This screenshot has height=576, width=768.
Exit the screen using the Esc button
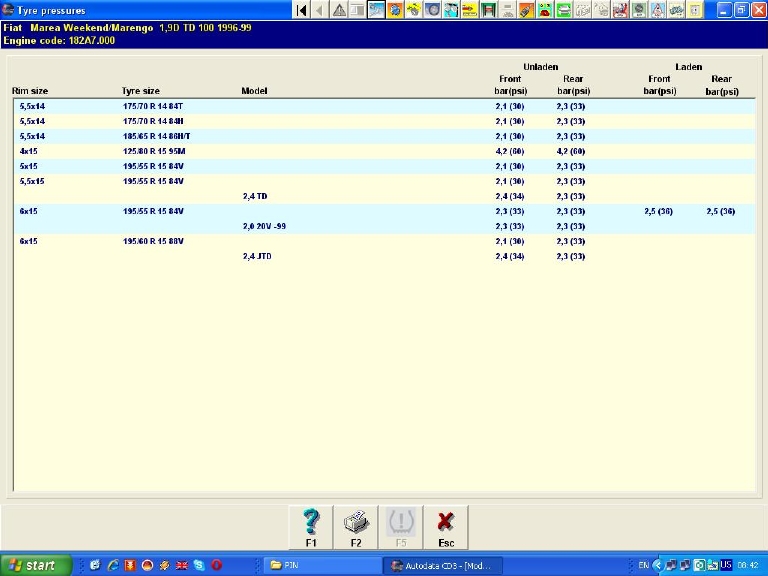tap(446, 527)
